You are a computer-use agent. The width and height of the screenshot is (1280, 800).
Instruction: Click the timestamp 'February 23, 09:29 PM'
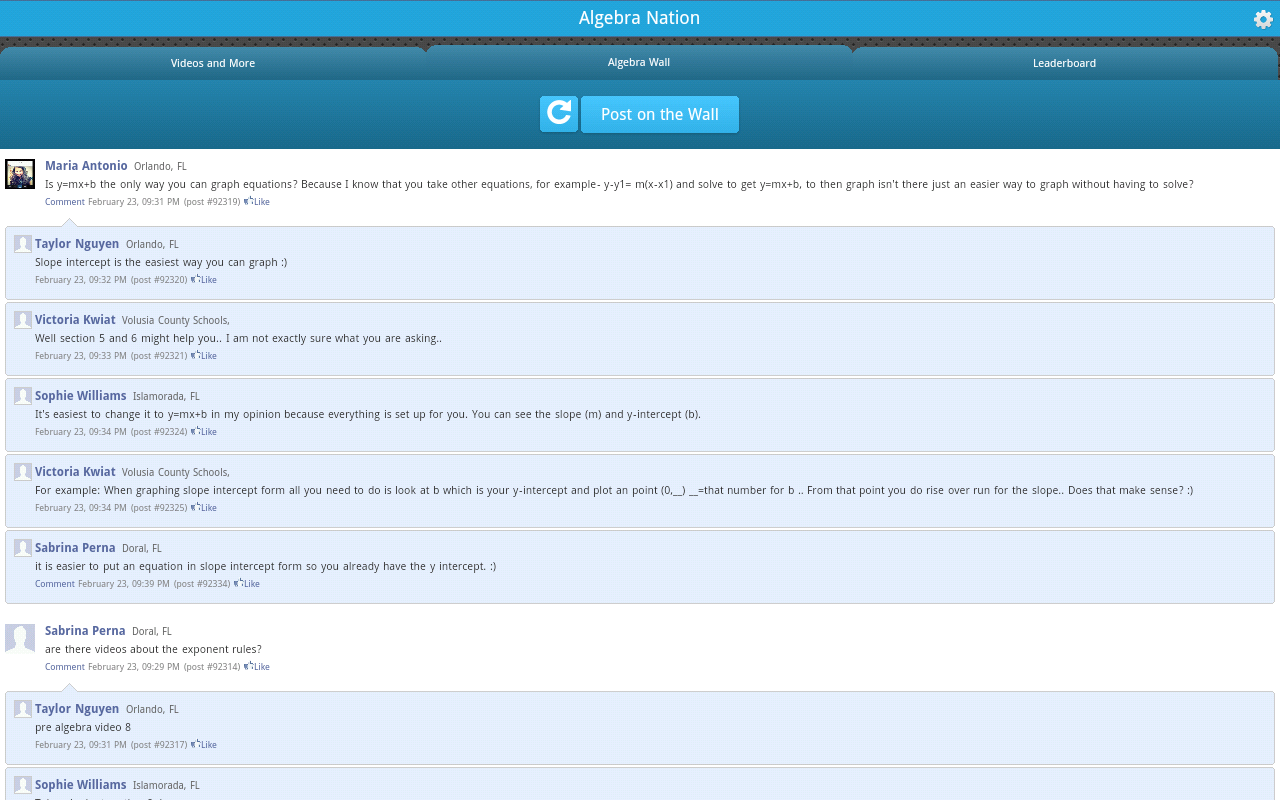(x=134, y=667)
